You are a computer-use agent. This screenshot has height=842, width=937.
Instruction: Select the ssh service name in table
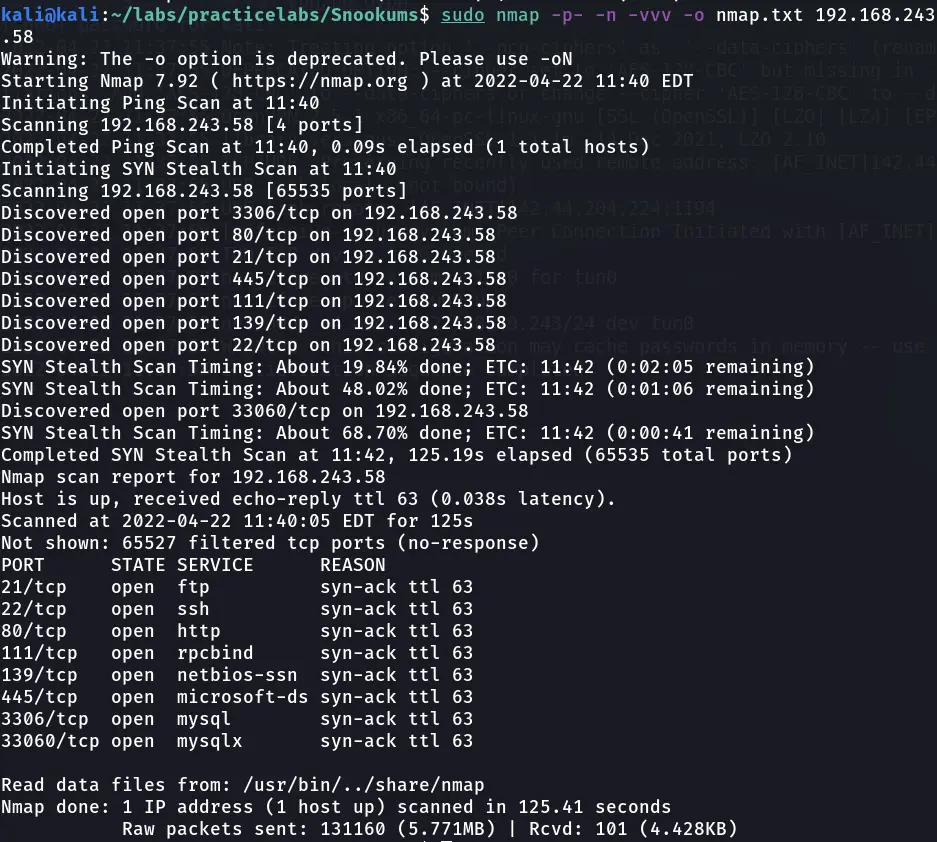(193, 609)
